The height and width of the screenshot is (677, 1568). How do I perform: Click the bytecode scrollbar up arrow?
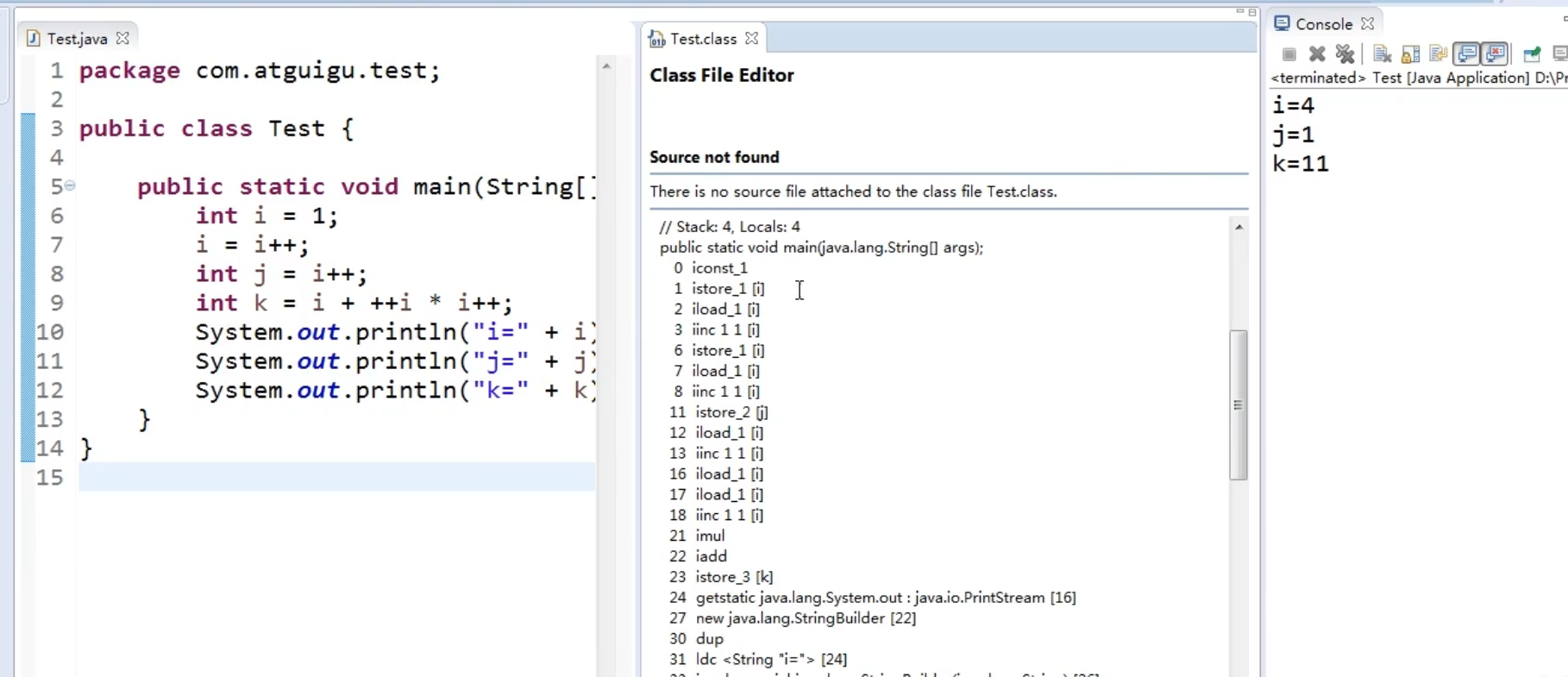coord(1239,227)
